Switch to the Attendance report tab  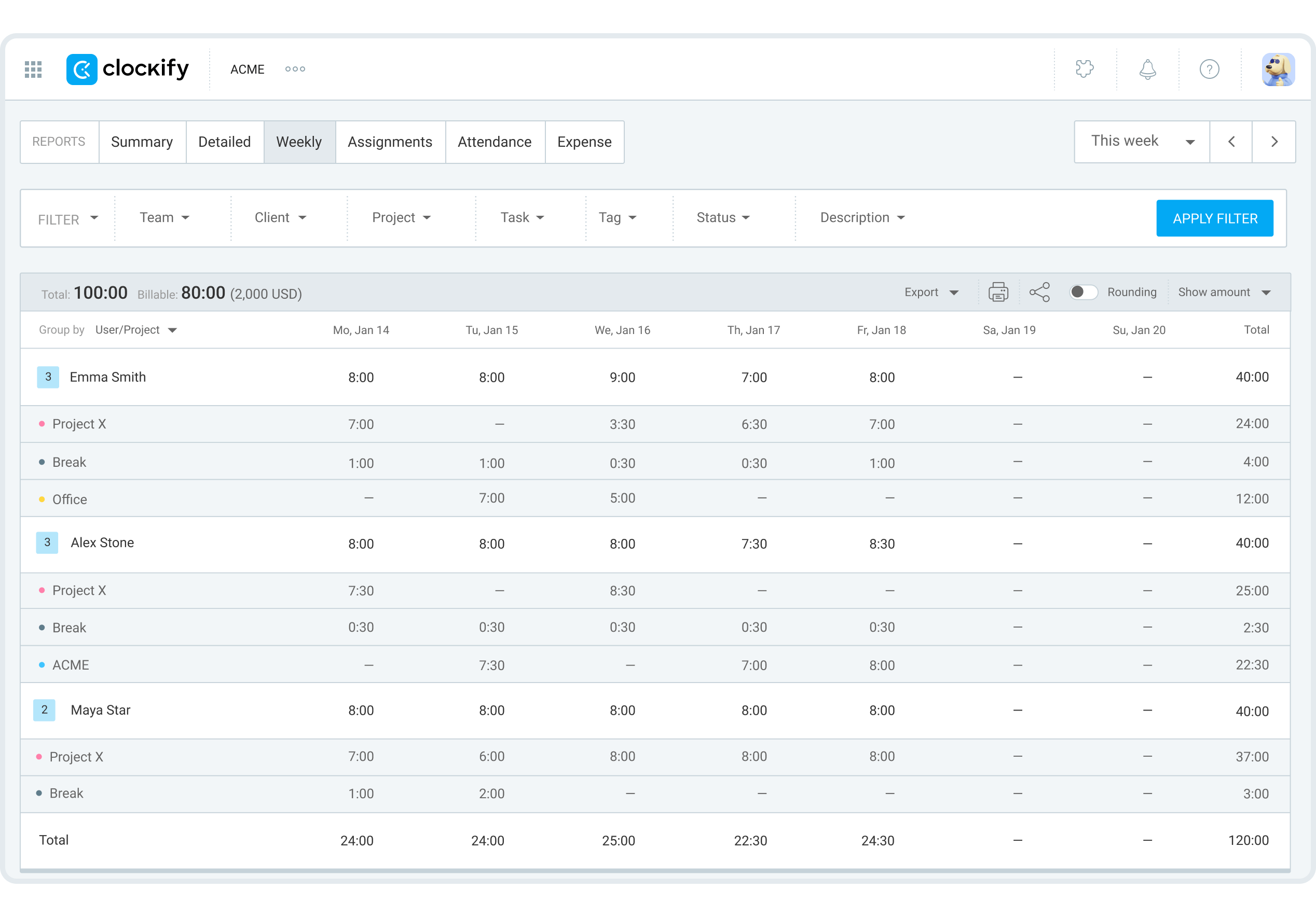click(x=495, y=142)
